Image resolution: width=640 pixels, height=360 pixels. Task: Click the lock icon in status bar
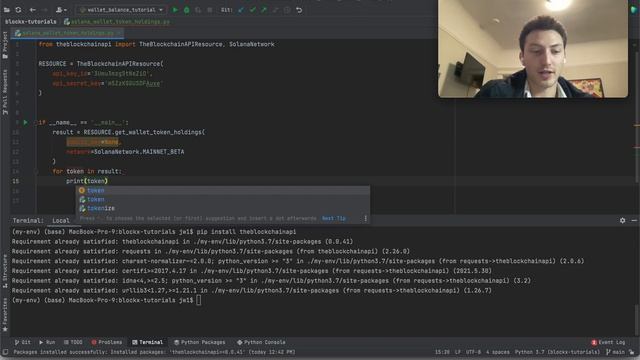(632, 352)
